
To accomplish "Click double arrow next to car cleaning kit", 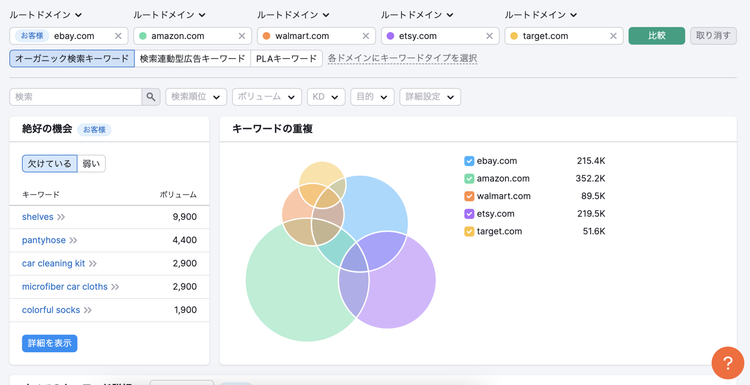I will (92, 264).
